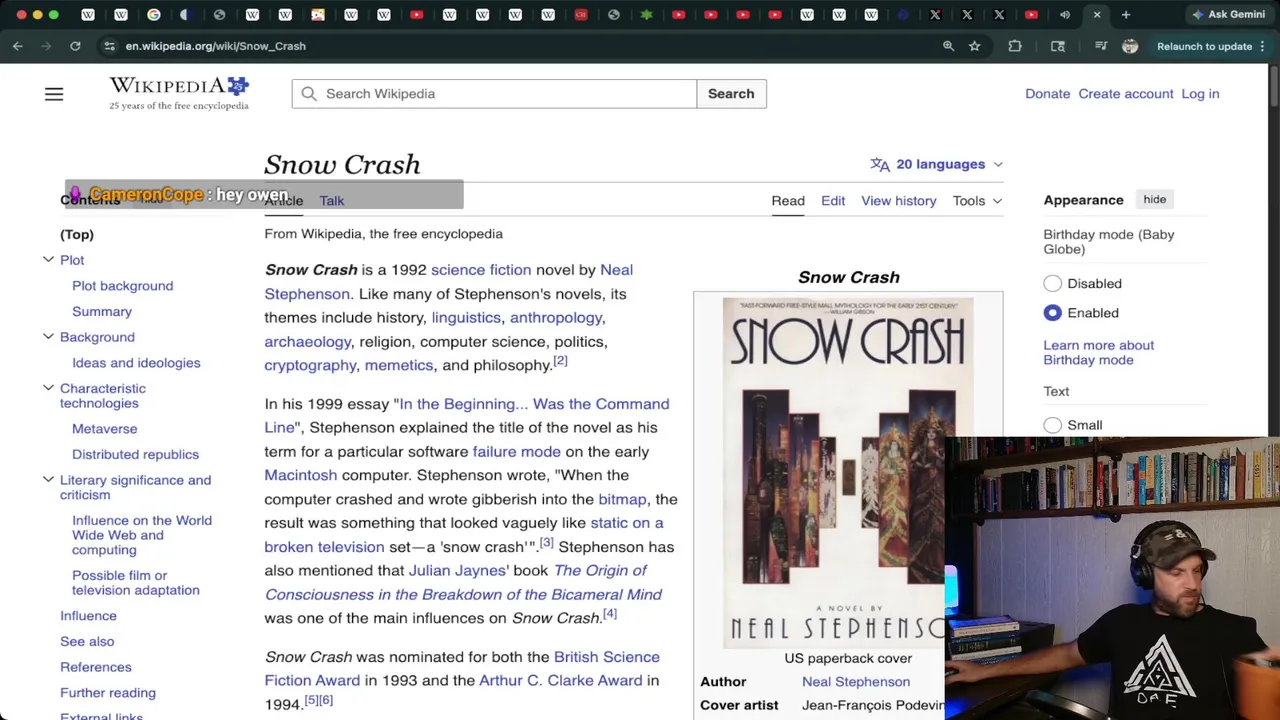Collapse the Background section in contents
1280x720 pixels.
pos(48,337)
